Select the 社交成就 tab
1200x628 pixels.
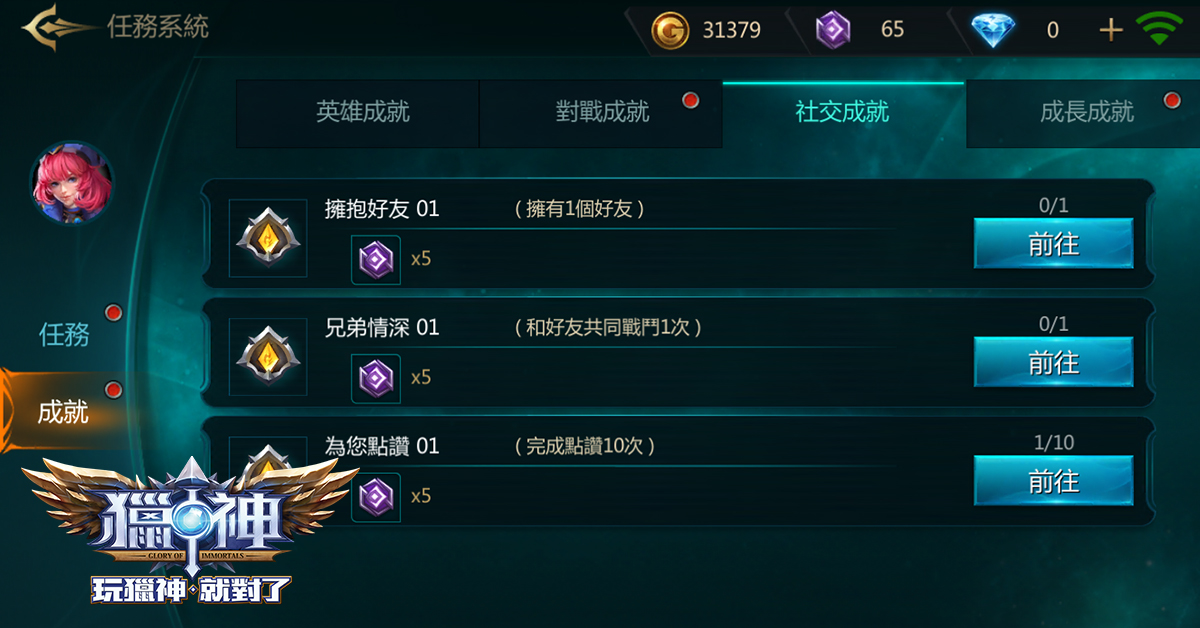click(x=843, y=113)
